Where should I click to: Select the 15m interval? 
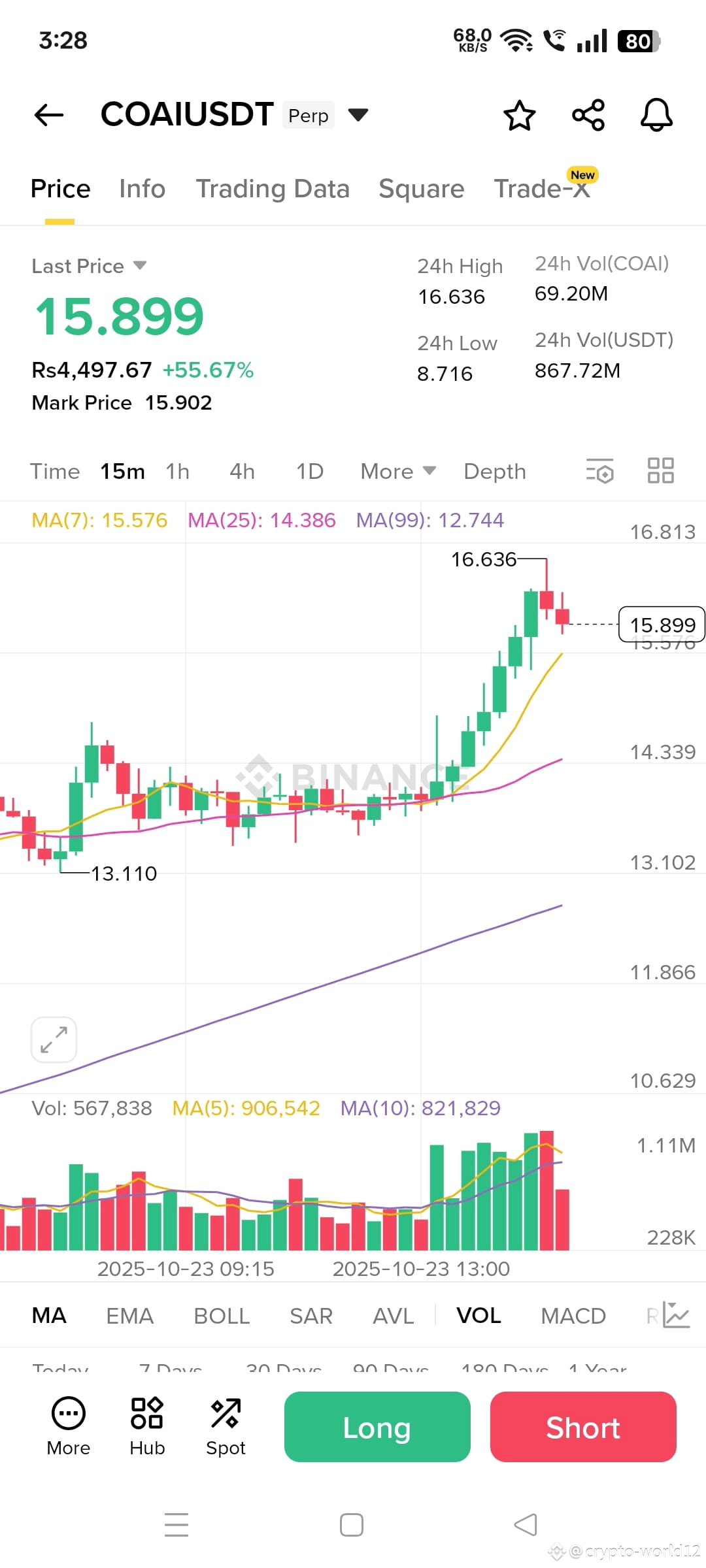click(122, 471)
